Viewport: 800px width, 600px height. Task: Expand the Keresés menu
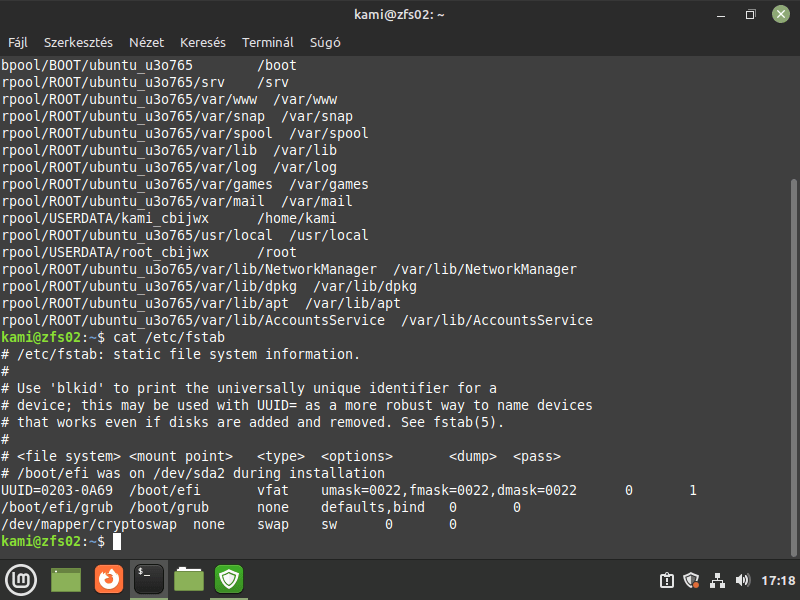tap(202, 42)
